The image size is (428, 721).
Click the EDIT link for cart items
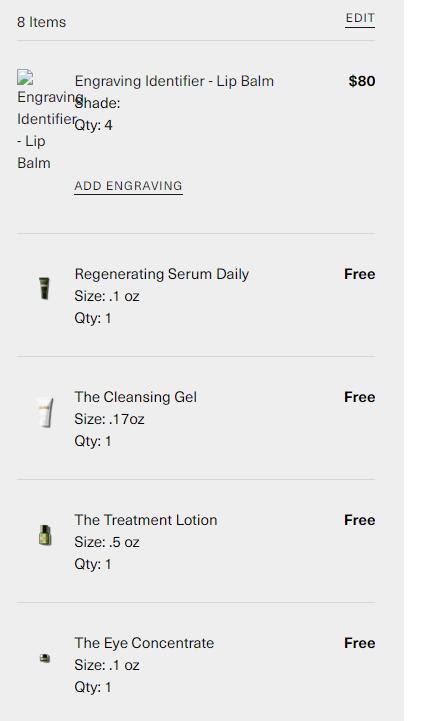360,18
